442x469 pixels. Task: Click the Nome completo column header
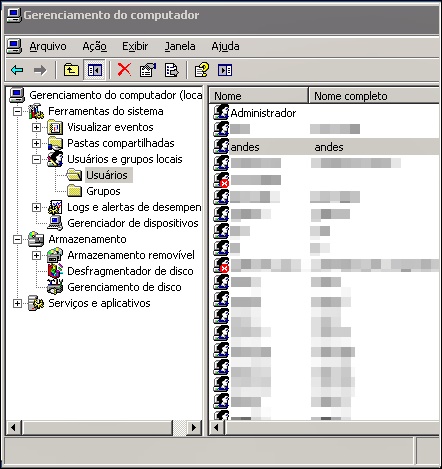373,96
